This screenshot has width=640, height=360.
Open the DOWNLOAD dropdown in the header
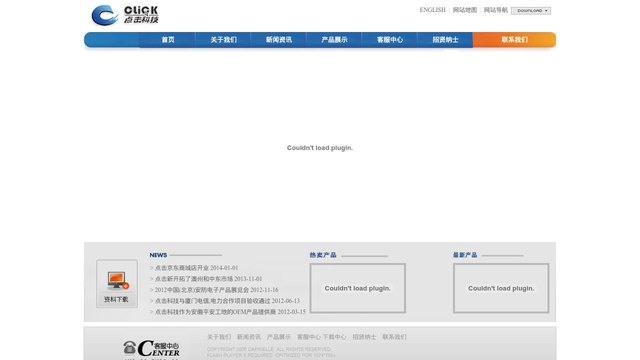[531, 11]
